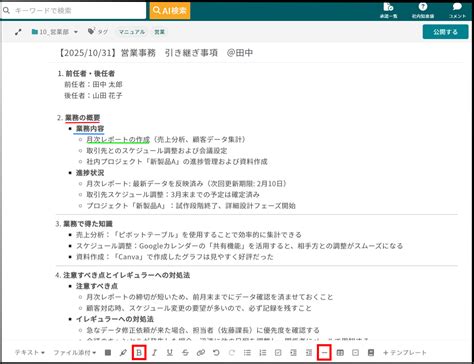Image resolution: width=474 pixels, height=364 pixels.
Task: Click the text color square icon
Action: point(108,352)
